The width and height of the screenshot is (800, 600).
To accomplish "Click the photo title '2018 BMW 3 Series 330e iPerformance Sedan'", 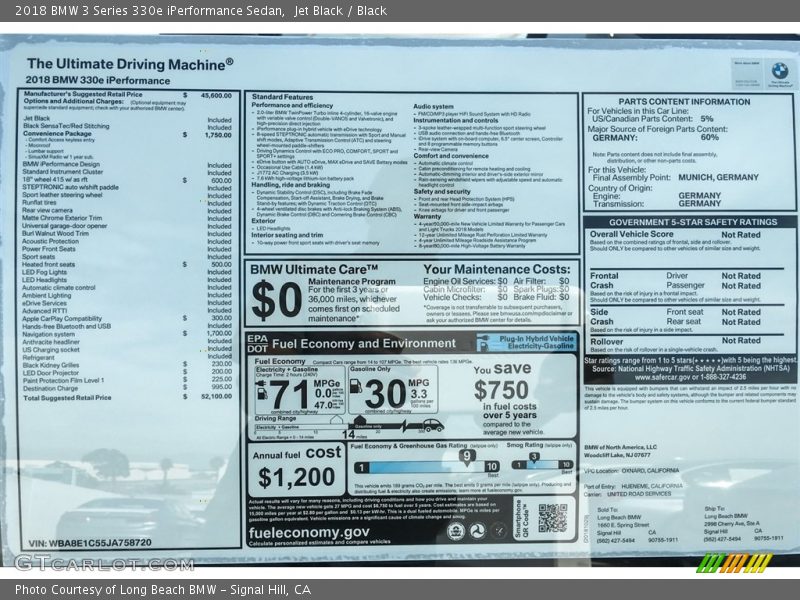I will 149,11.
